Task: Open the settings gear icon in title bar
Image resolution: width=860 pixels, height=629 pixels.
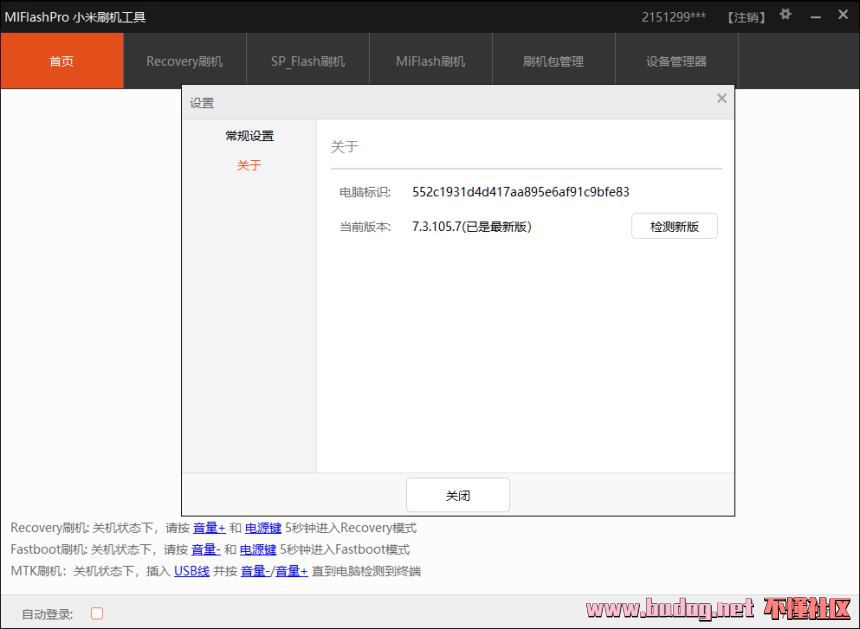Action: click(x=786, y=15)
